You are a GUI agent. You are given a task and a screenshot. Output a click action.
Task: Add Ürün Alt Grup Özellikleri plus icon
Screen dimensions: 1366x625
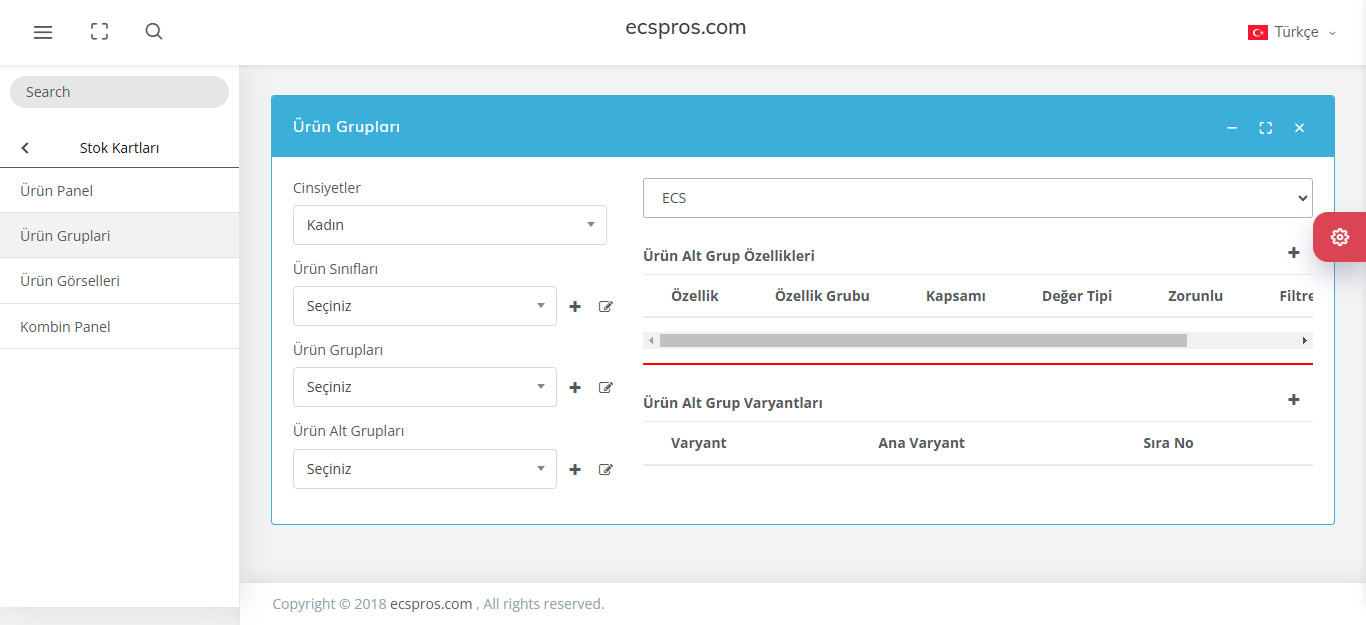coord(1293,253)
